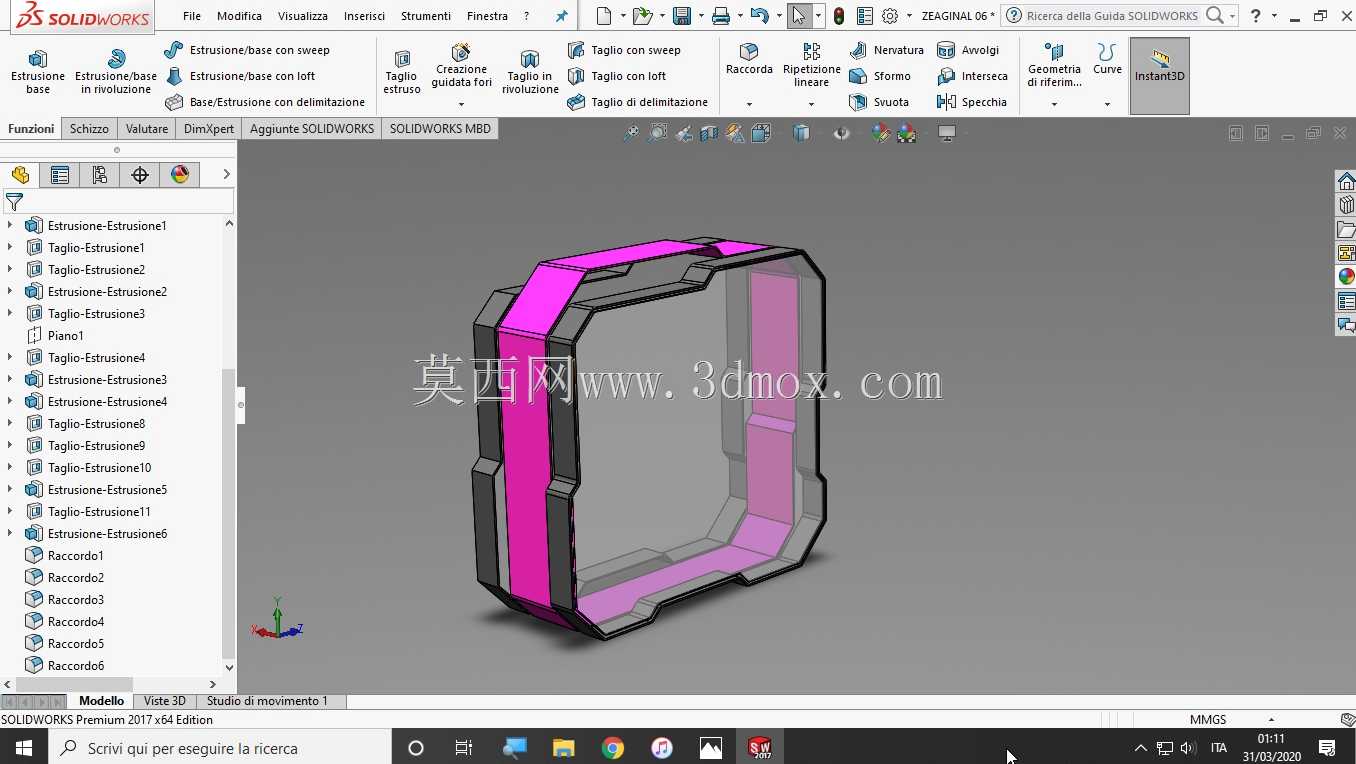The height and width of the screenshot is (764, 1356).
Task: Choose Estrusione/base con sweep
Action: 247,50
